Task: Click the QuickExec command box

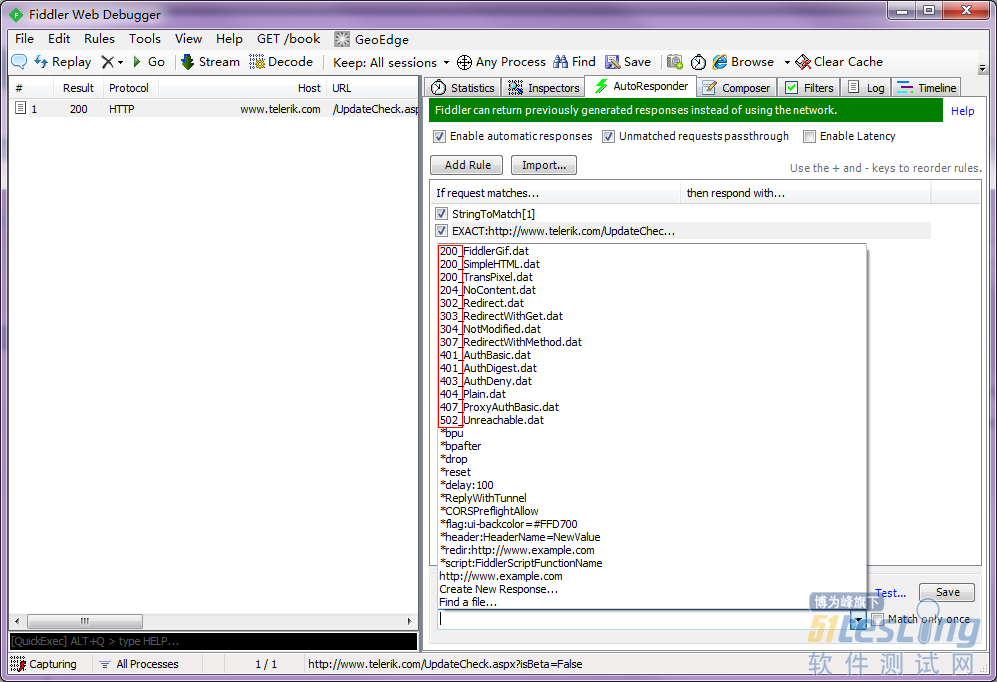Action: pos(214,641)
